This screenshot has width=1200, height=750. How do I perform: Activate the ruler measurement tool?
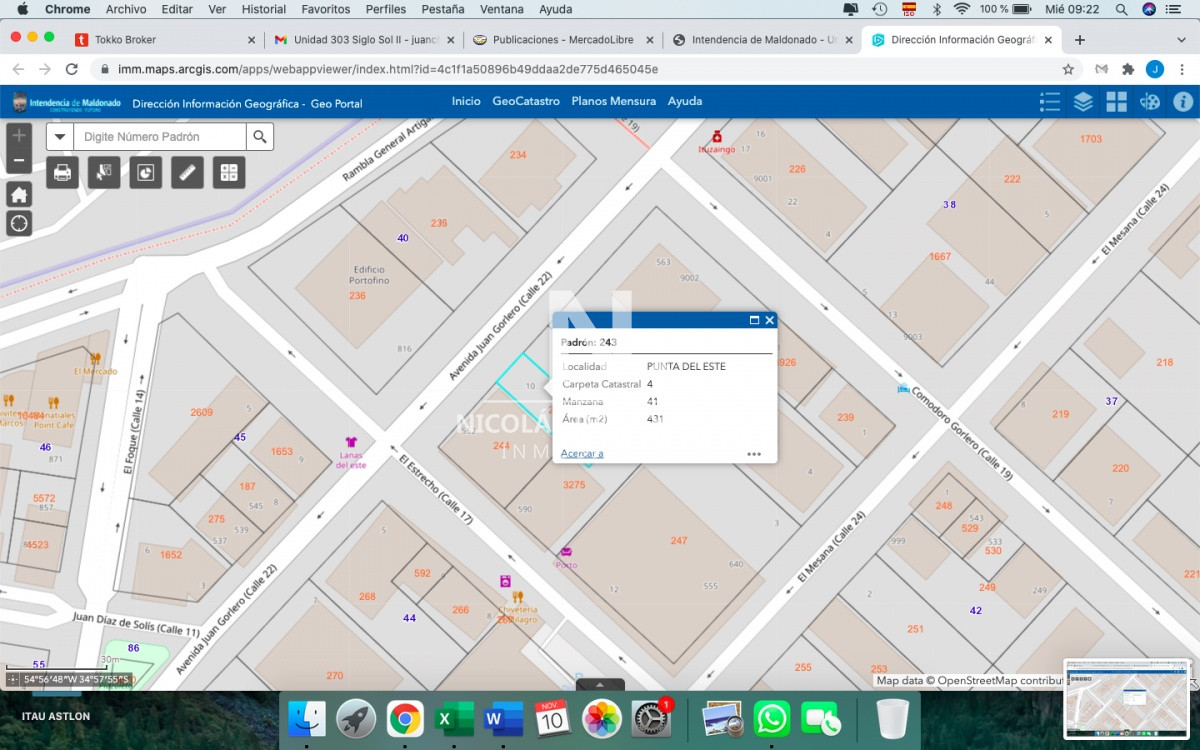[187, 173]
